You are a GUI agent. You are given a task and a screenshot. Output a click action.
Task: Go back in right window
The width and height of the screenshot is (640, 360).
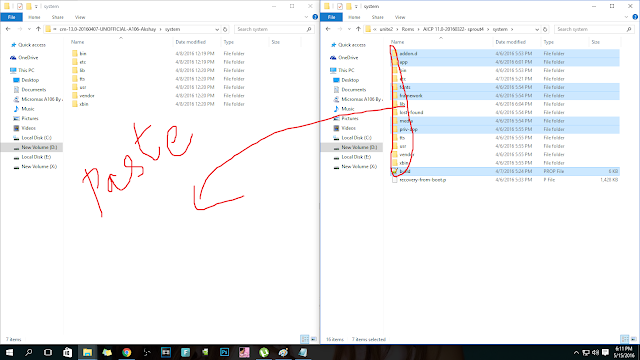(328, 29)
